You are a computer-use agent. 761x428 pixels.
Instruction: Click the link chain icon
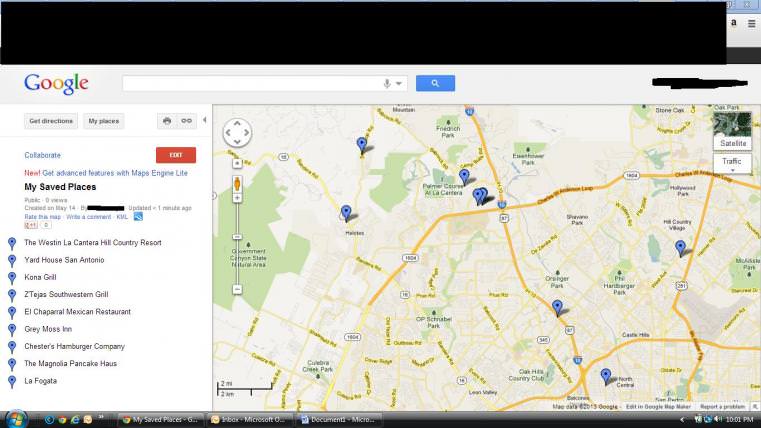186,121
